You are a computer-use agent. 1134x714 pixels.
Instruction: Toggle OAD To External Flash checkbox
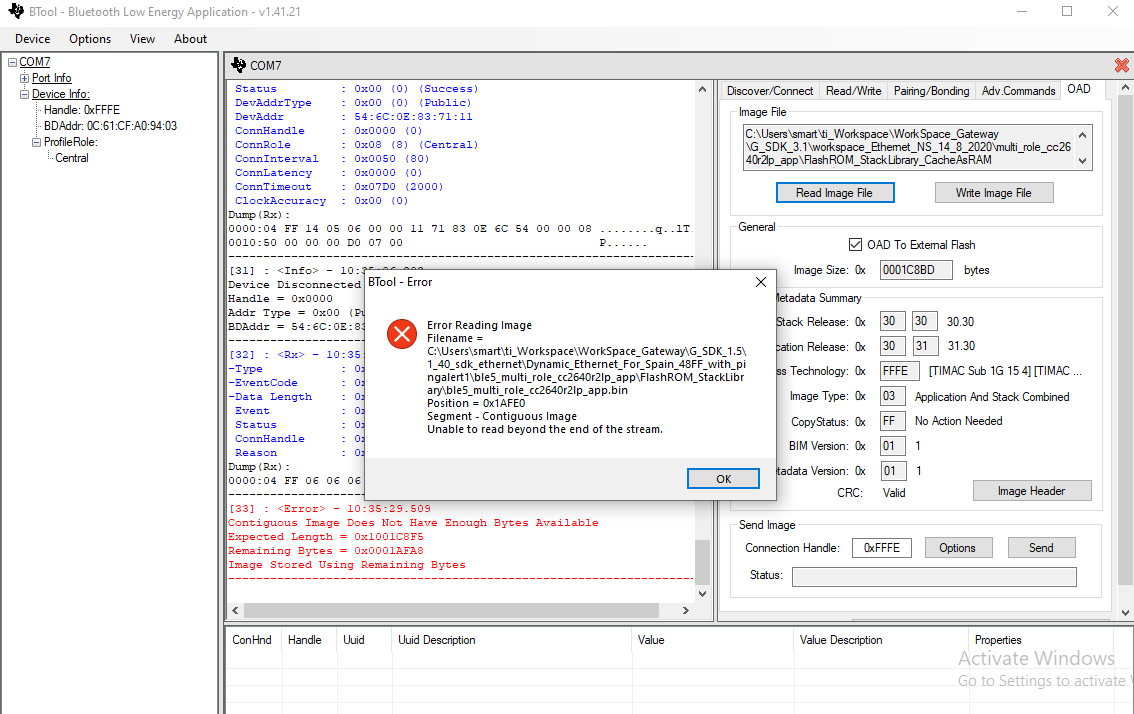coord(856,245)
